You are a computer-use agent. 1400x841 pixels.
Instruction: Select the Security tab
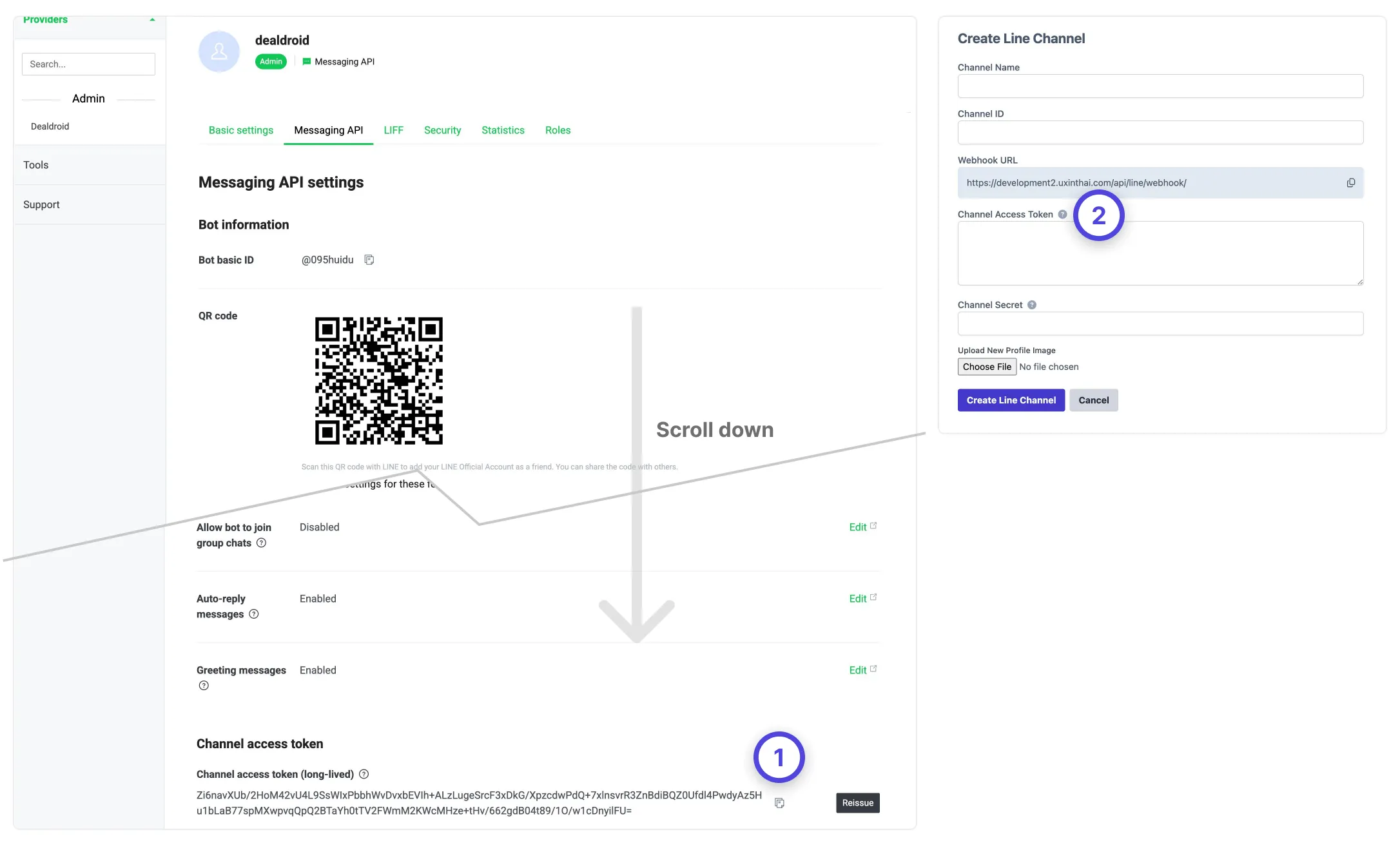point(442,130)
